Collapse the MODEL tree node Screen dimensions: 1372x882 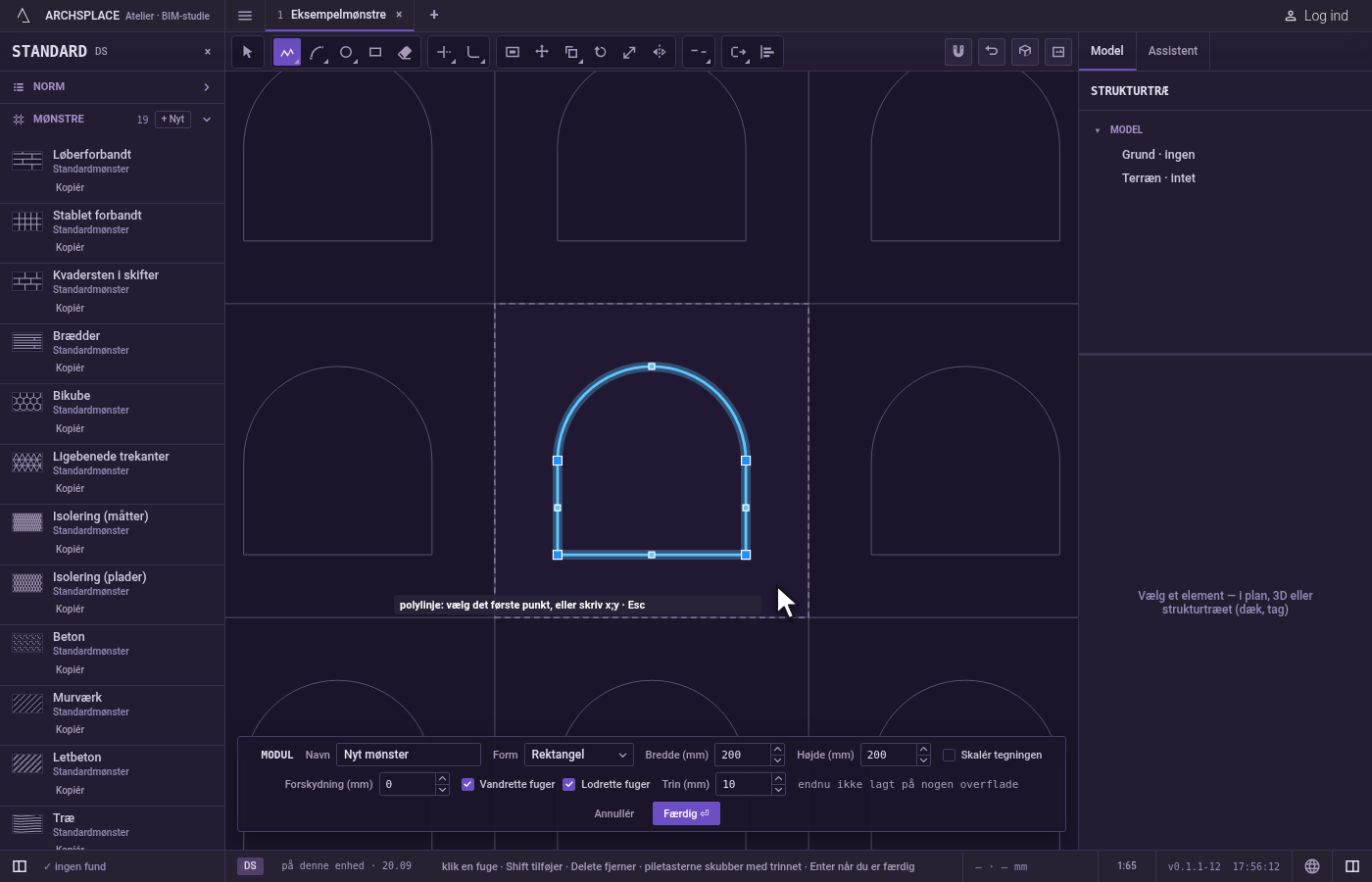coord(1098,130)
